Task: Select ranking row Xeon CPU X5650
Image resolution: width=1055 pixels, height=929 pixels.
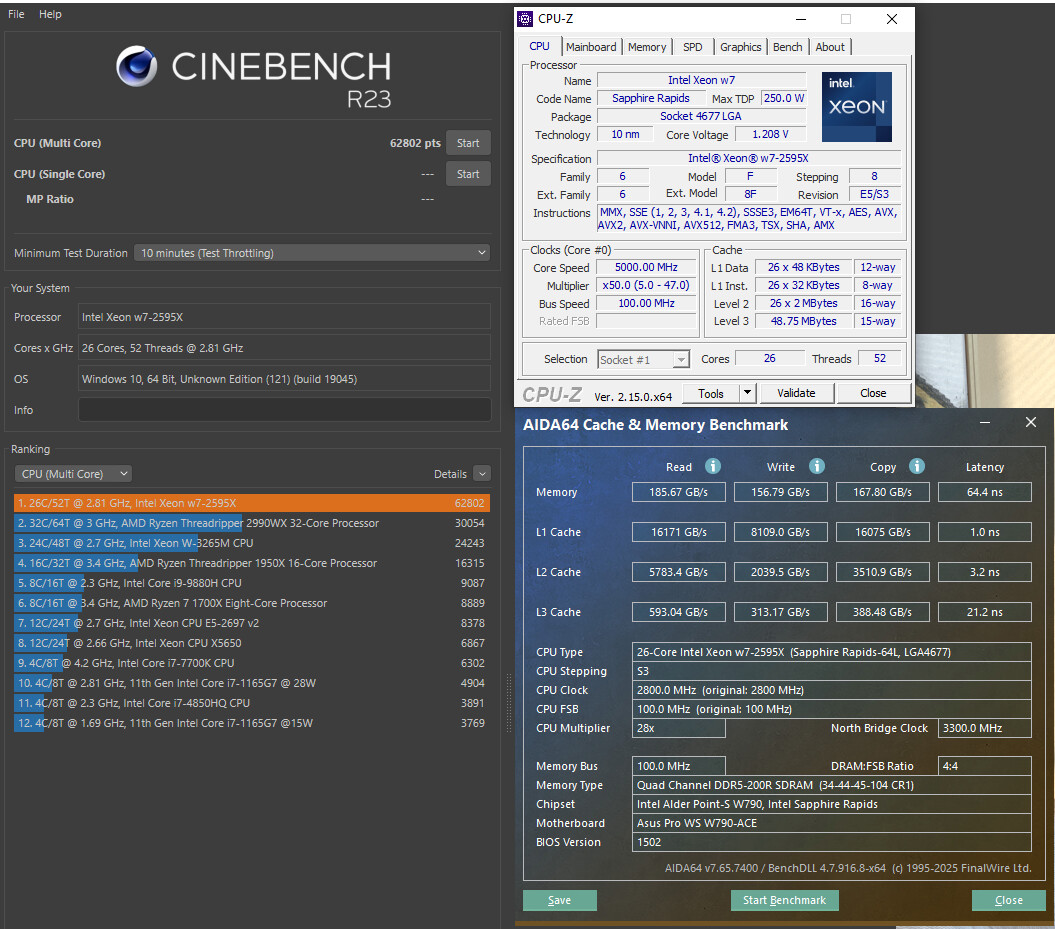Action: [x=252, y=643]
